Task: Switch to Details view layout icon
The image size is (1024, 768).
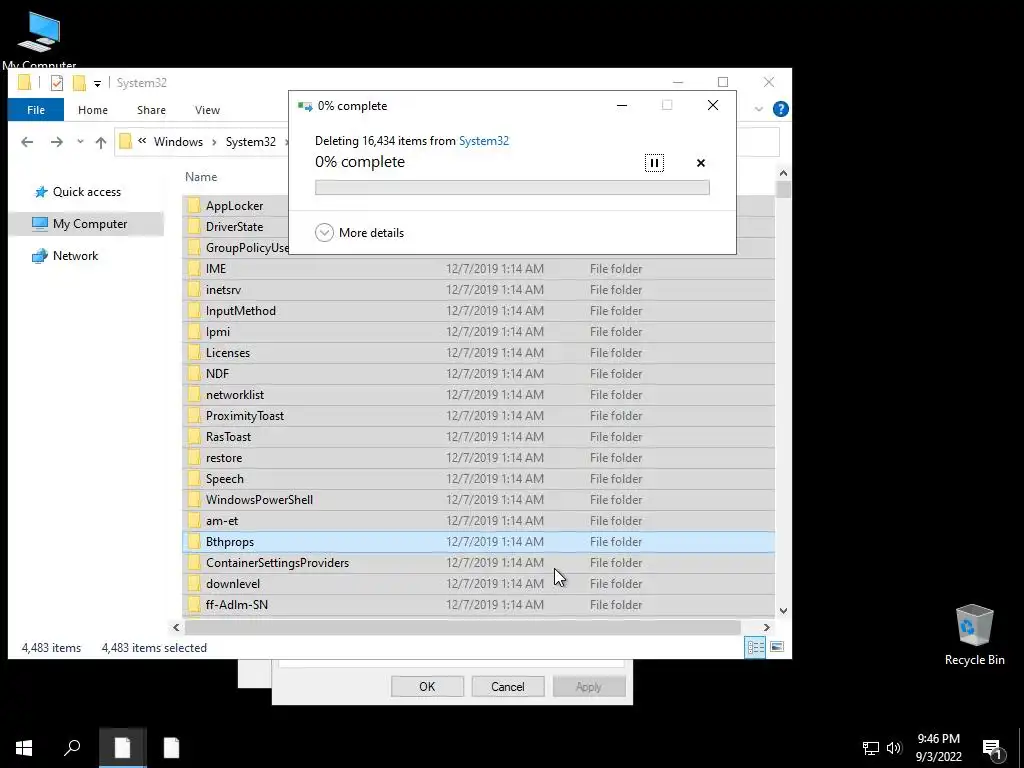Action: [x=756, y=647]
